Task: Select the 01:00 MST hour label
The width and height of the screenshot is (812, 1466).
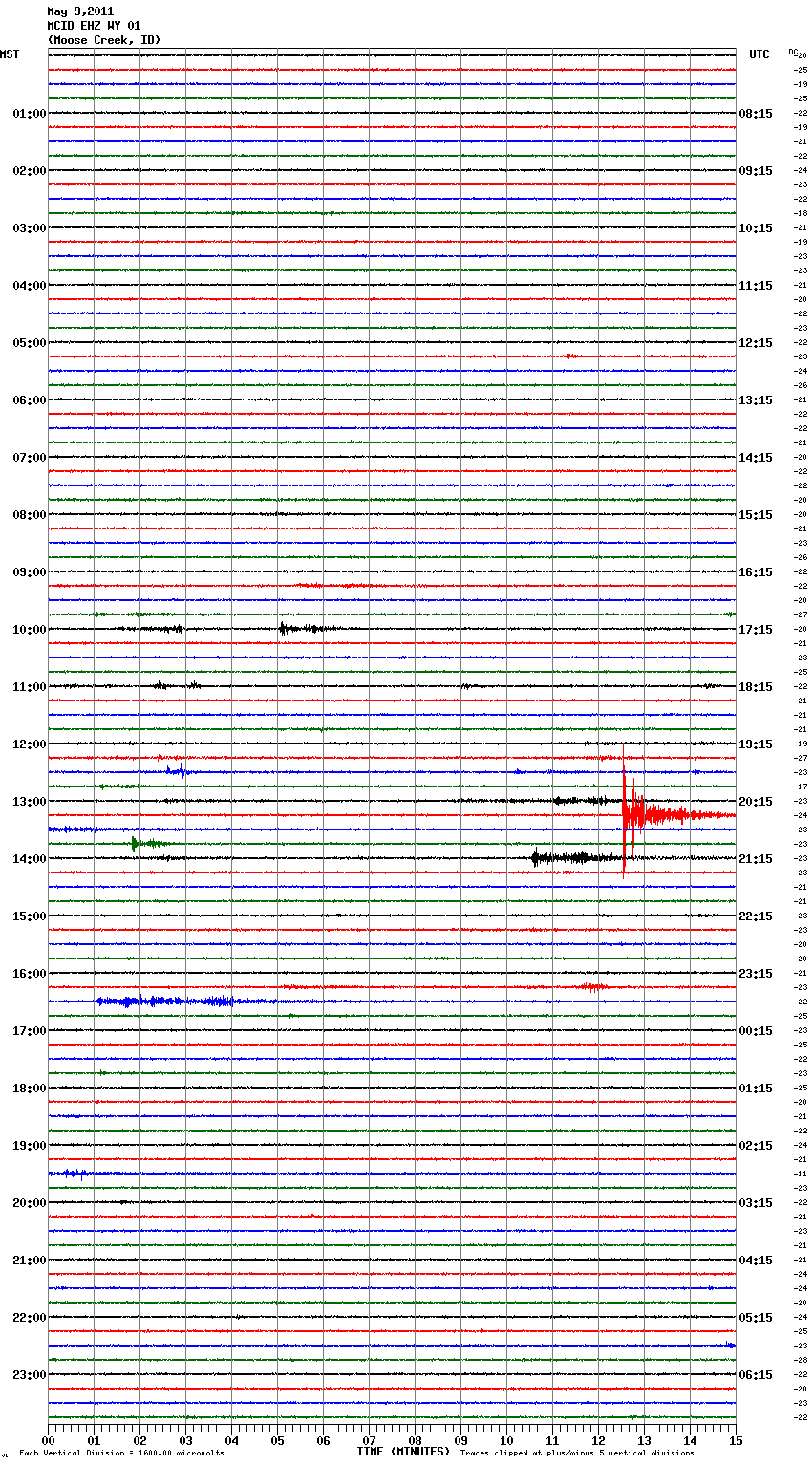Action: point(30,113)
